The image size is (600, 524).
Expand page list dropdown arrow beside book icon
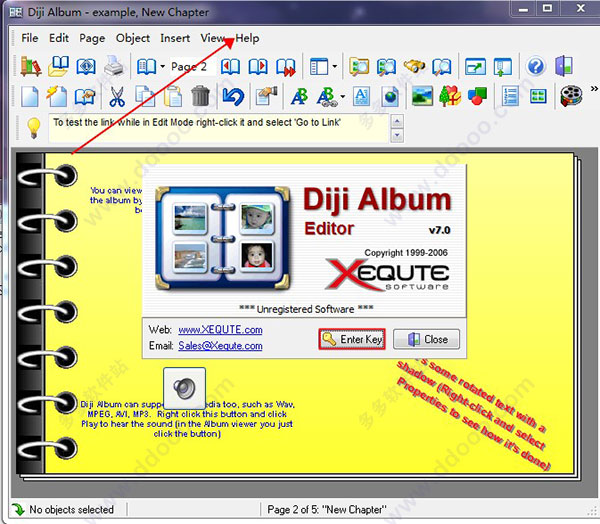point(162,67)
